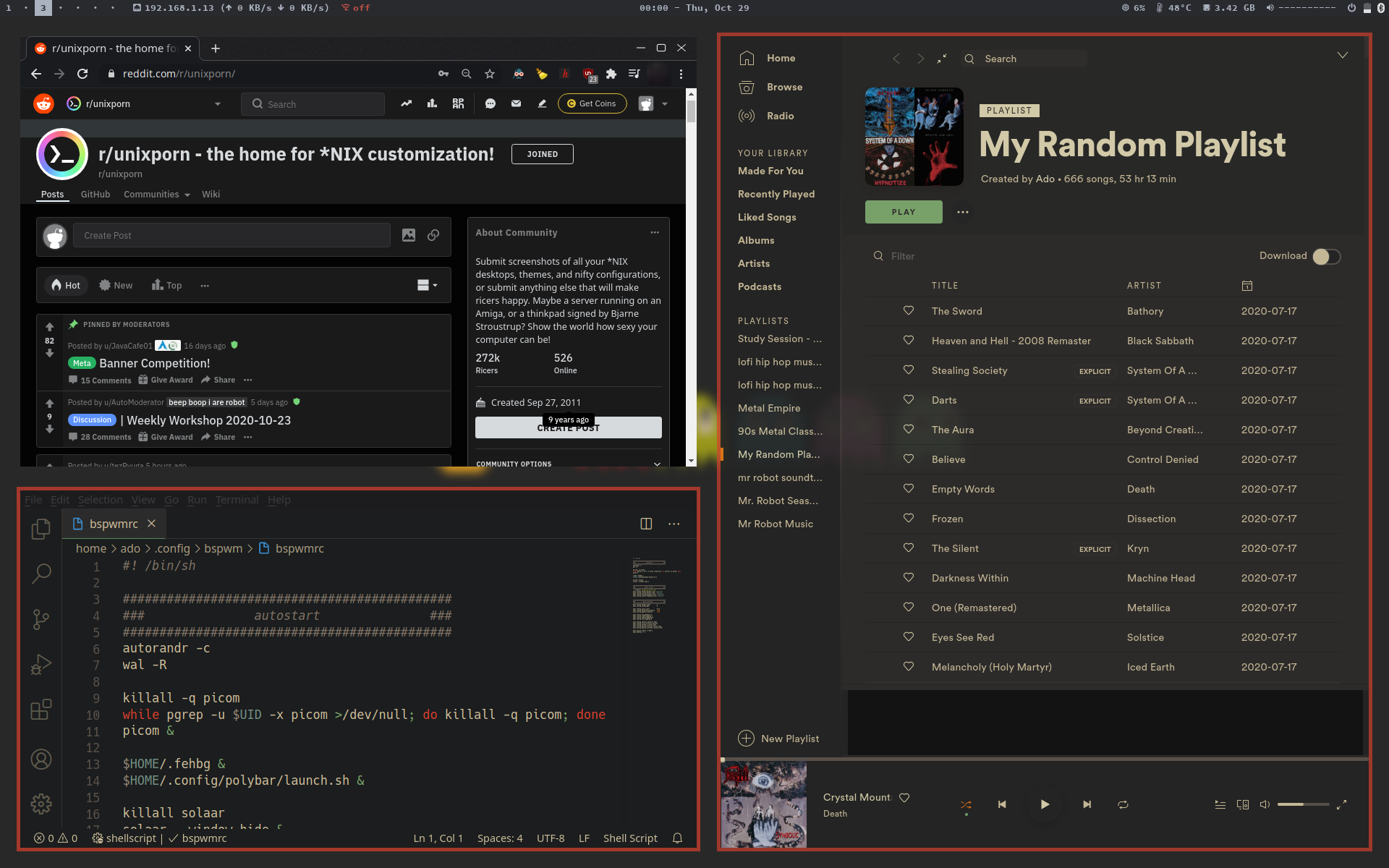Open the Spotify play queue
The image size is (1389, 868).
[1220, 804]
